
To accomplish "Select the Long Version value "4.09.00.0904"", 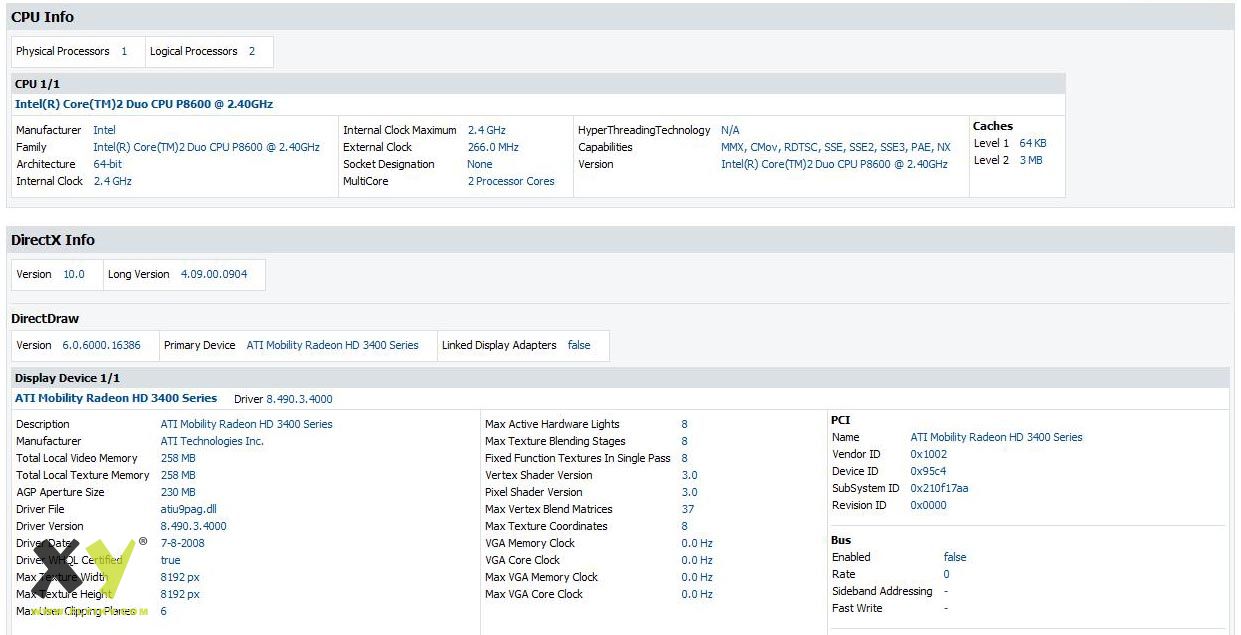I will coord(214,274).
